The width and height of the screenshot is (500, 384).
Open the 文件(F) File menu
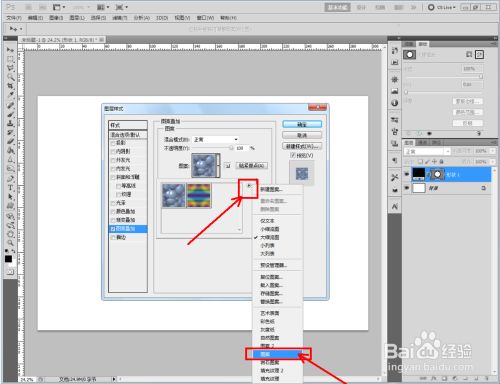14,18
